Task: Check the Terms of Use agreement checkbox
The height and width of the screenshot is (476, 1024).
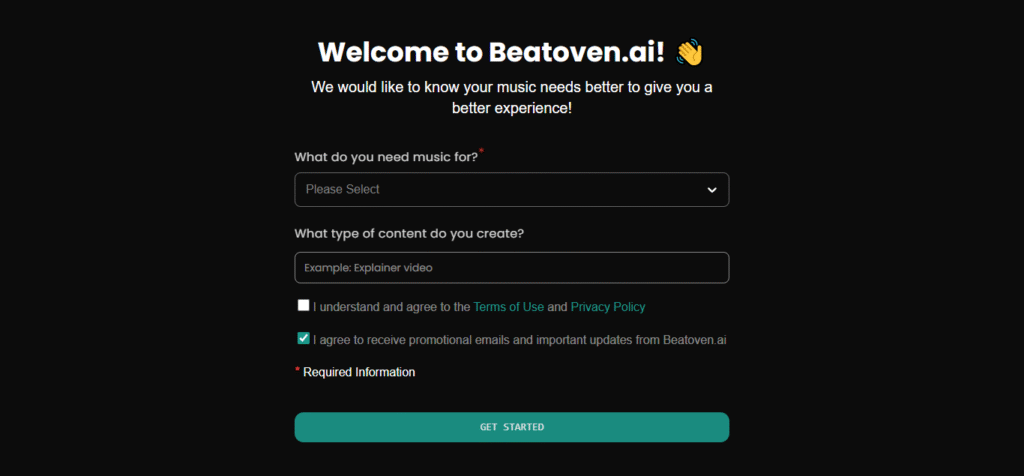Action: (303, 305)
